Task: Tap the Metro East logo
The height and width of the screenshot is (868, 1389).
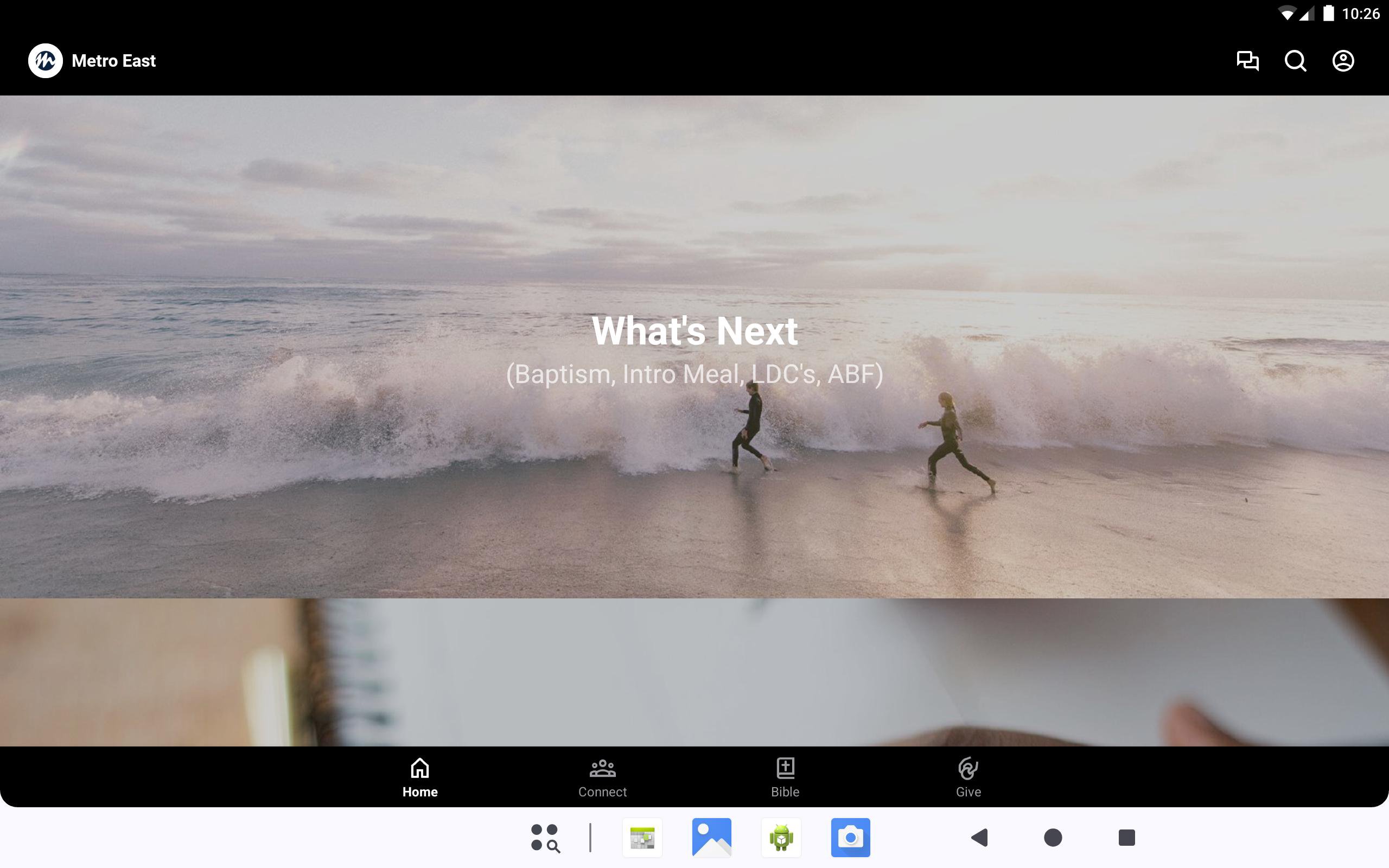Action: tap(46, 61)
